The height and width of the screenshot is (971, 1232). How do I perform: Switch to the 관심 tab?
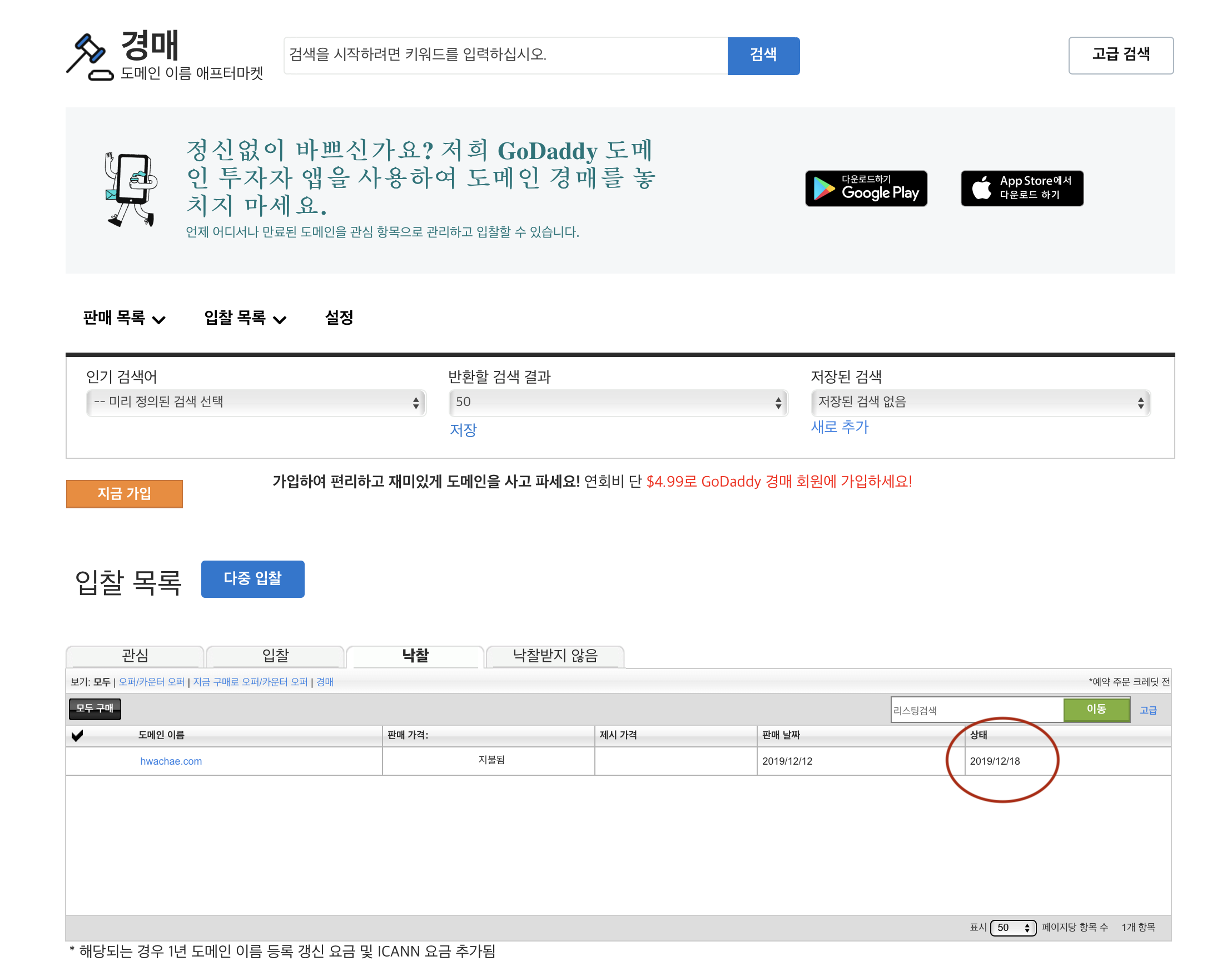[x=135, y=656]
